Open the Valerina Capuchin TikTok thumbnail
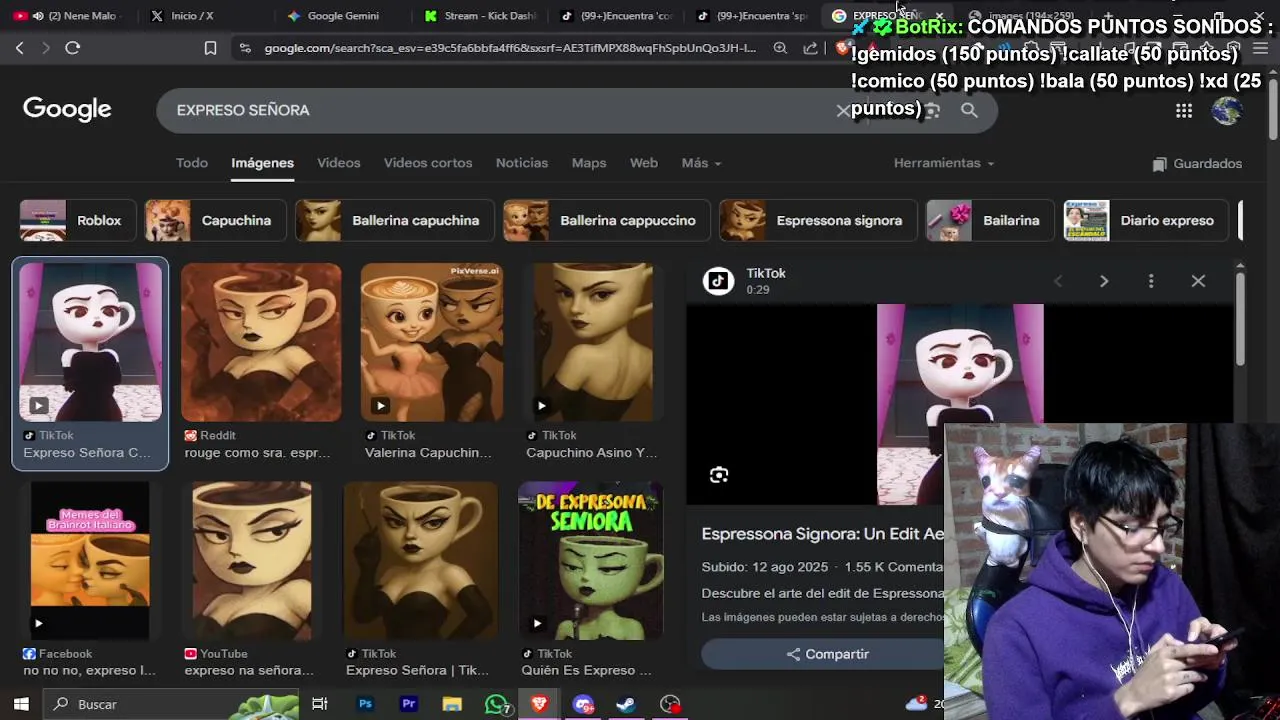 (x=431, y=342)
